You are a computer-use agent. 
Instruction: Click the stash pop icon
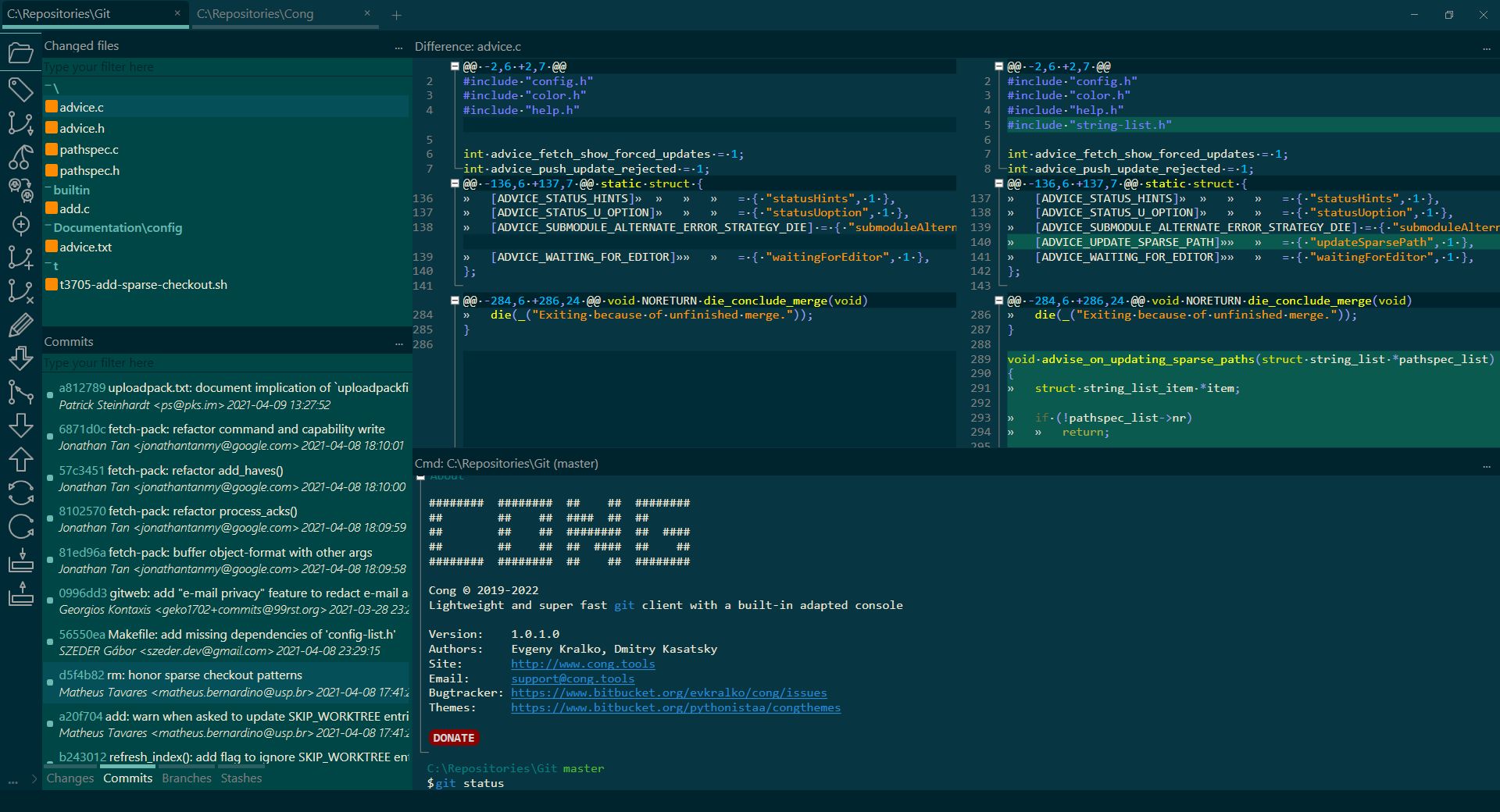tap(21, 593)
